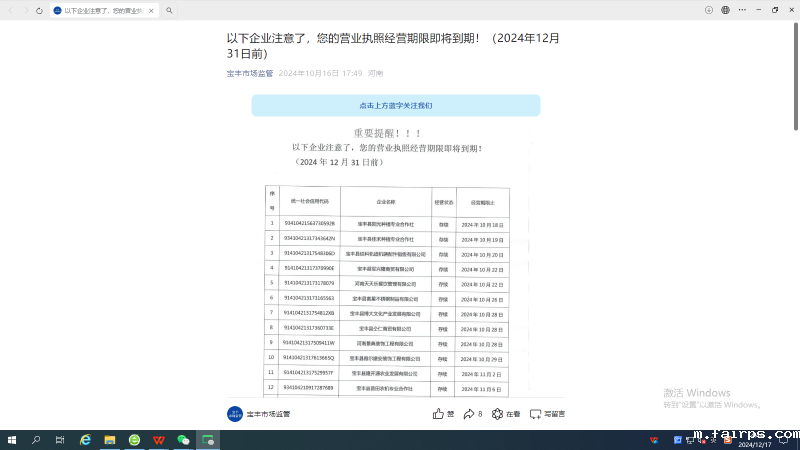Click the download icon in the title bar

tap(709, 10)
